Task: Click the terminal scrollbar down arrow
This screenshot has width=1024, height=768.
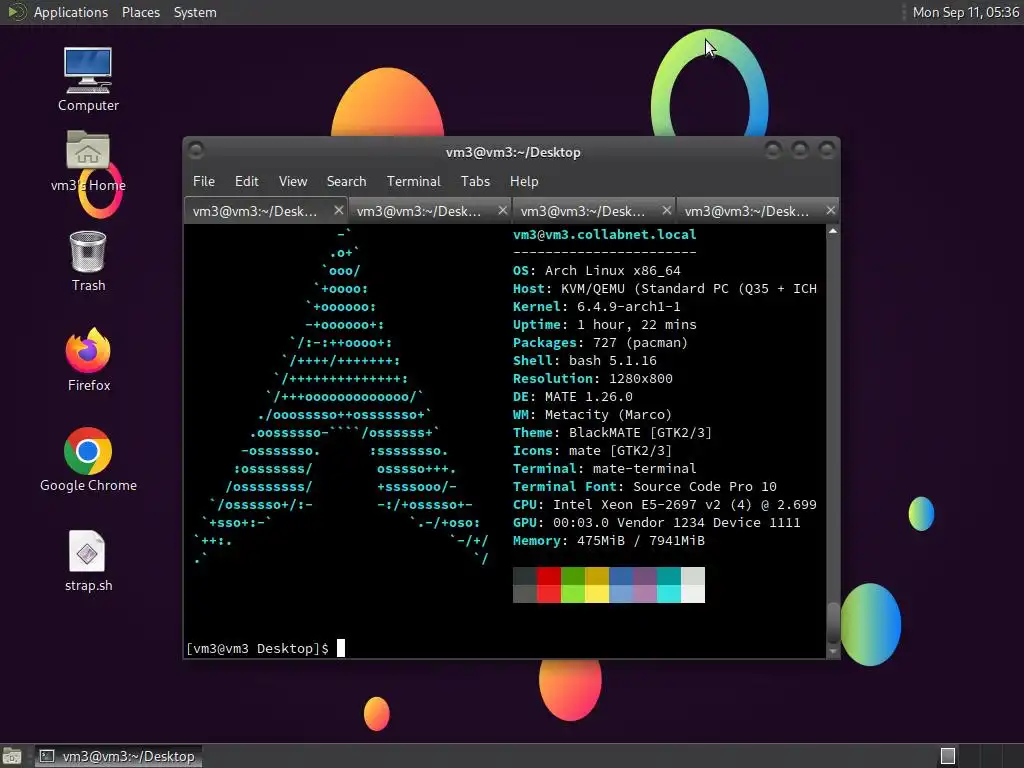Action: [x=833, y=651]
